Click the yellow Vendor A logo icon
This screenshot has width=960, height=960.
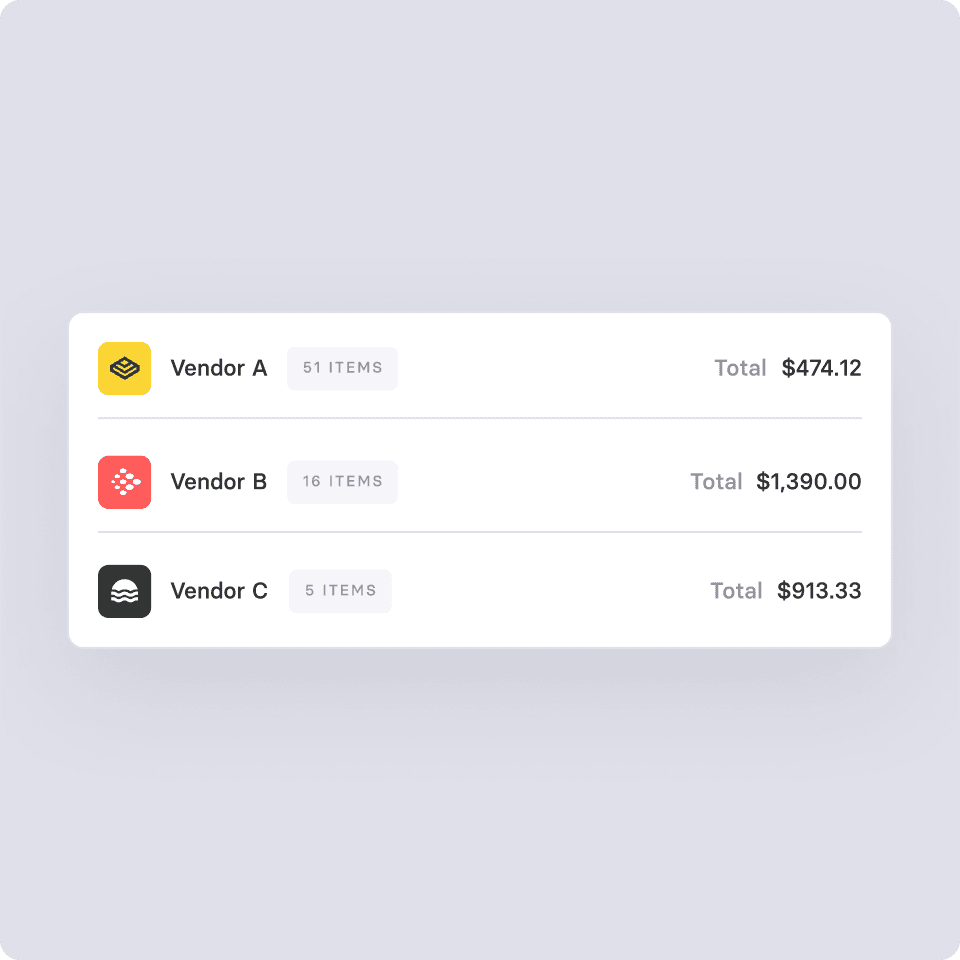pos(124,368)
